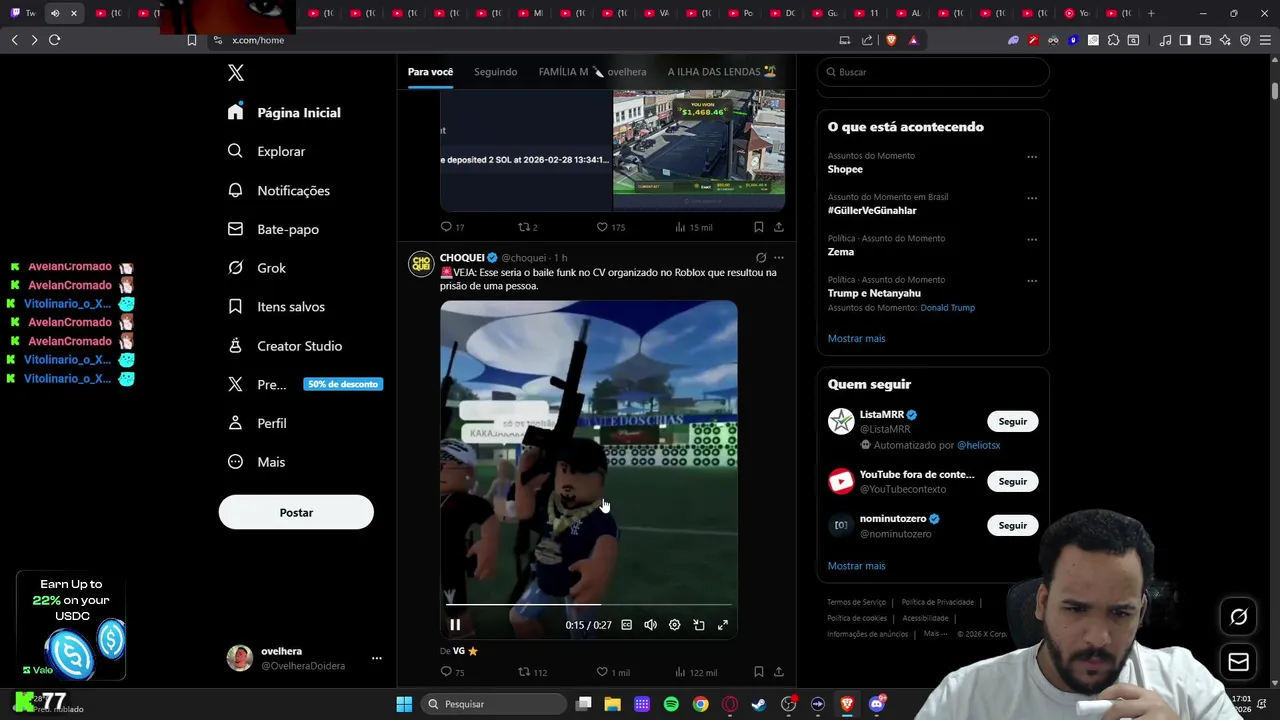This screenshot has height=720, width=1280.
Task: Click Mostrar mais under Quem seguir
Action: (856, 566)
